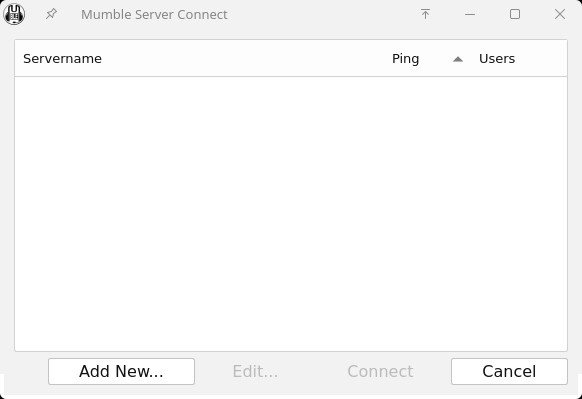
Task: Sort servers by the Servername column
Action: (x=62, y=59)
